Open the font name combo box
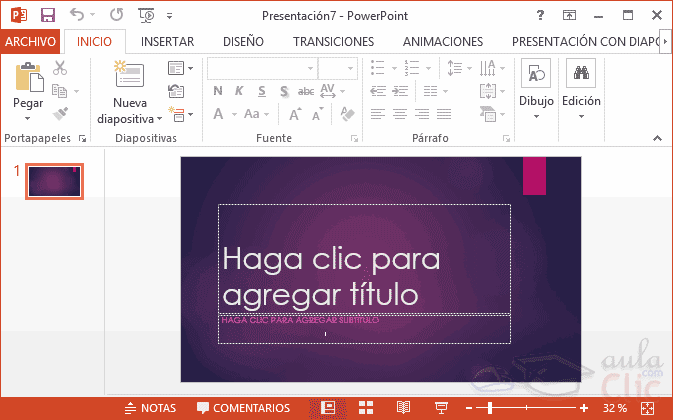Viewport: 673px width, 420px height. coord(261,67)
